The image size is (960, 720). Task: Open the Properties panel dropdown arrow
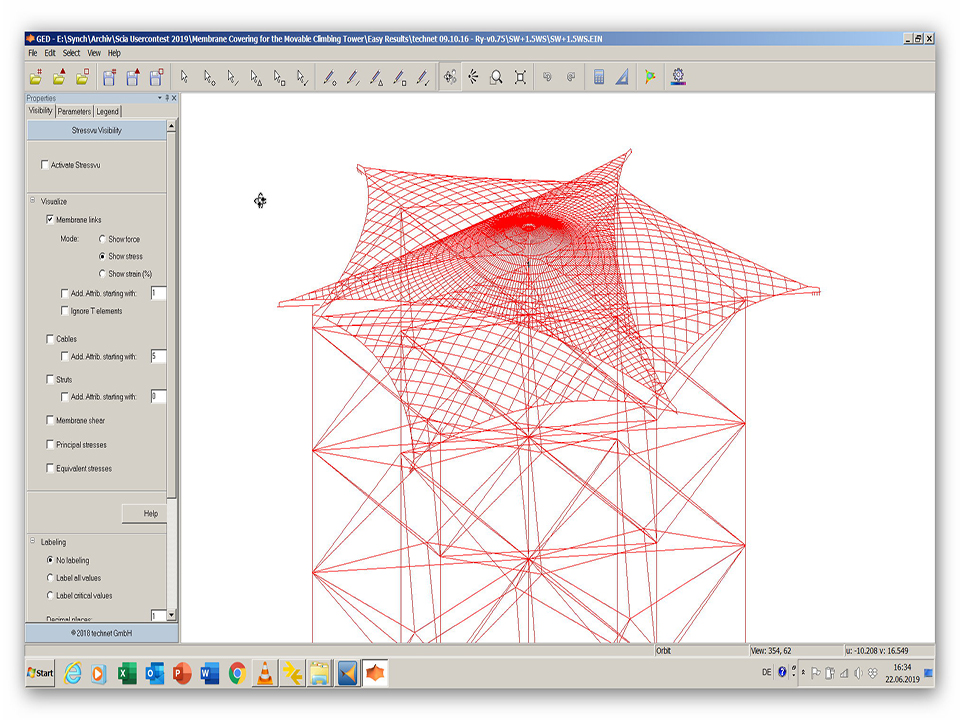(x=160, y=98)
